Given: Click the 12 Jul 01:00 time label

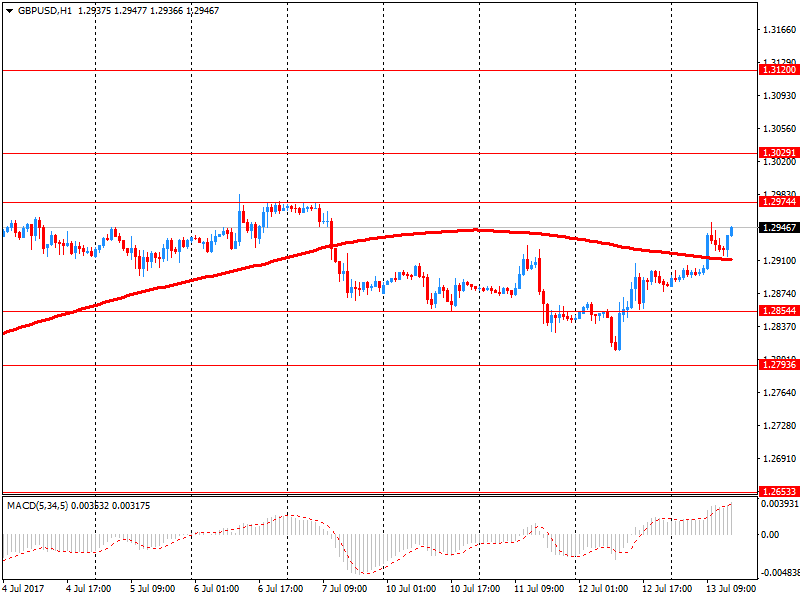Looking at the screenshot, I should (603, 589).
